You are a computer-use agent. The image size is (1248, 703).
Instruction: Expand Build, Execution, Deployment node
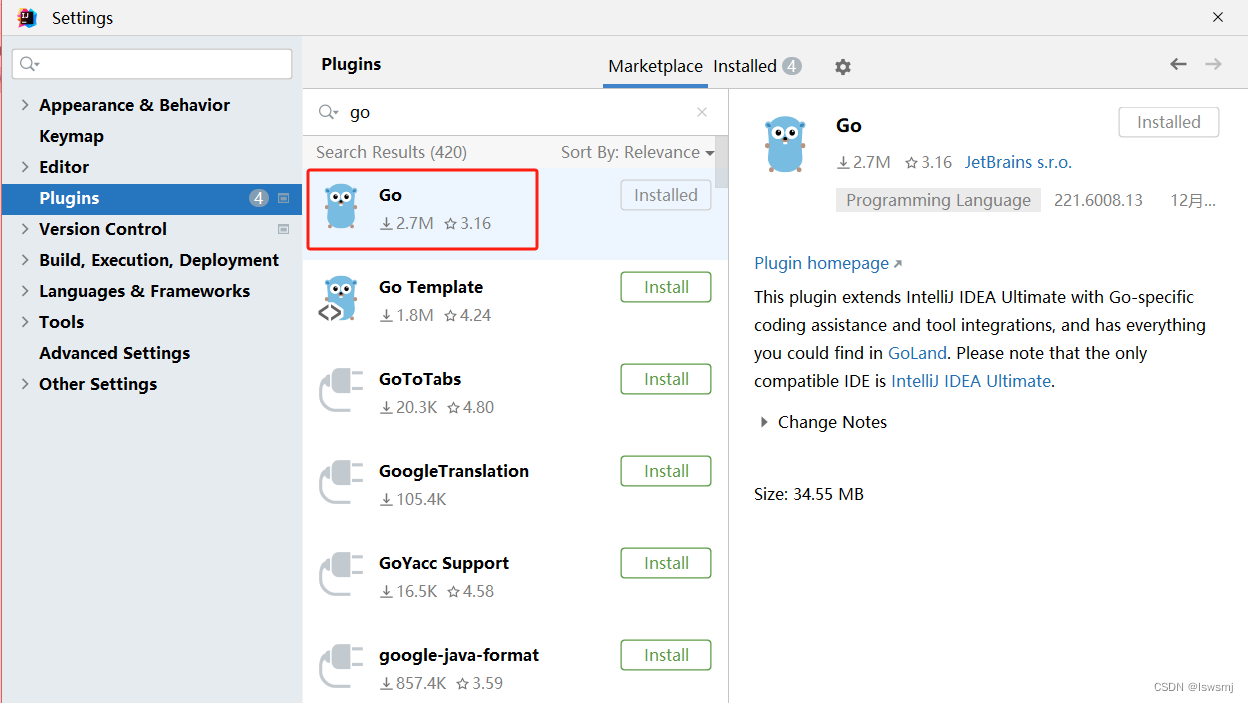25,260
